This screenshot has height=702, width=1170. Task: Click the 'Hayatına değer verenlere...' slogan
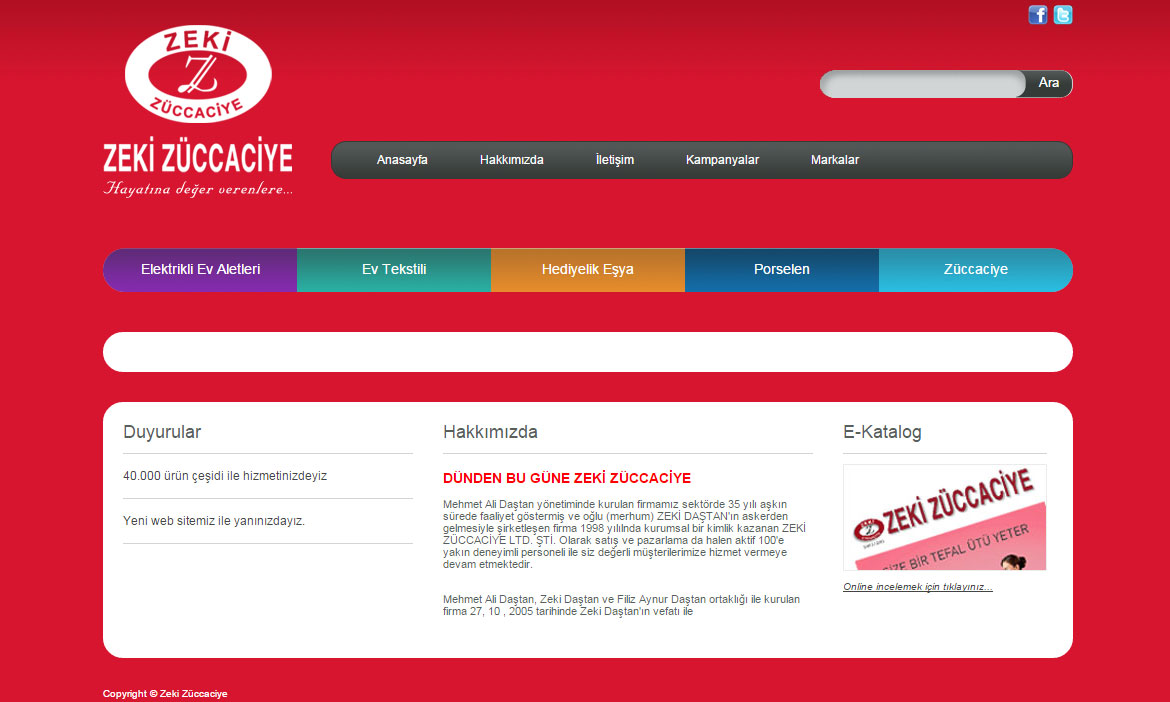(198, 189)
